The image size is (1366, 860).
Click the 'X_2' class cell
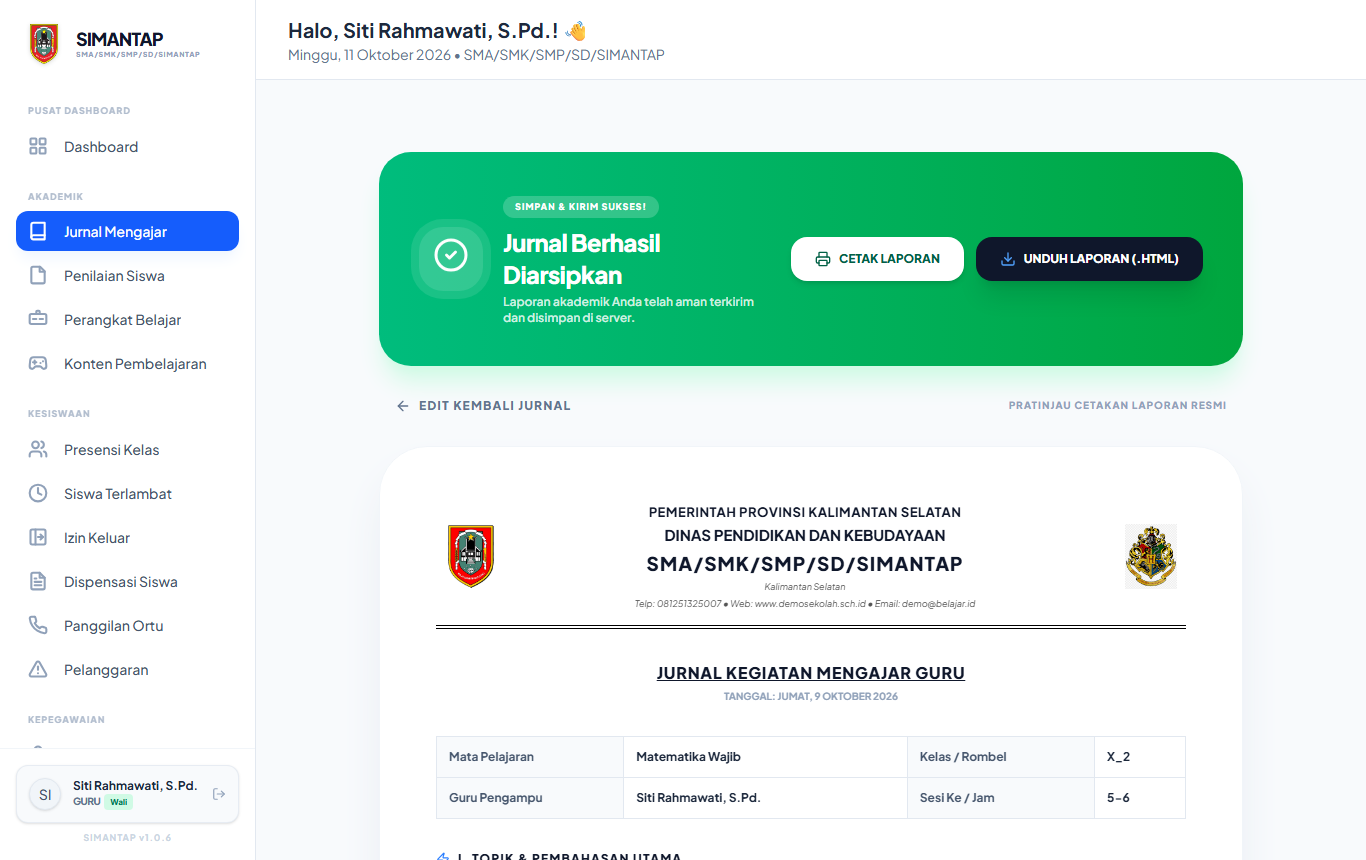[1140, 757]
